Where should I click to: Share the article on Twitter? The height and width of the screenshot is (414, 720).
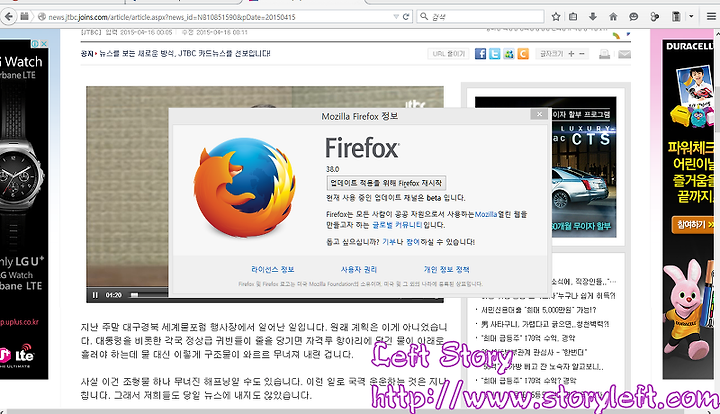495,54
